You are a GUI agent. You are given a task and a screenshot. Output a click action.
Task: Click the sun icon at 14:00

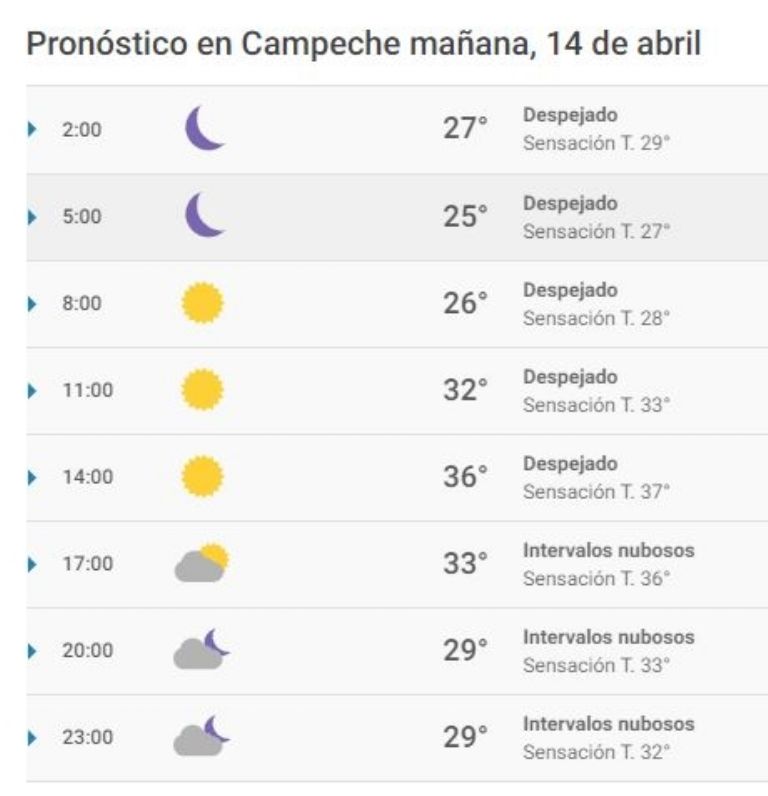click(203, 476)
